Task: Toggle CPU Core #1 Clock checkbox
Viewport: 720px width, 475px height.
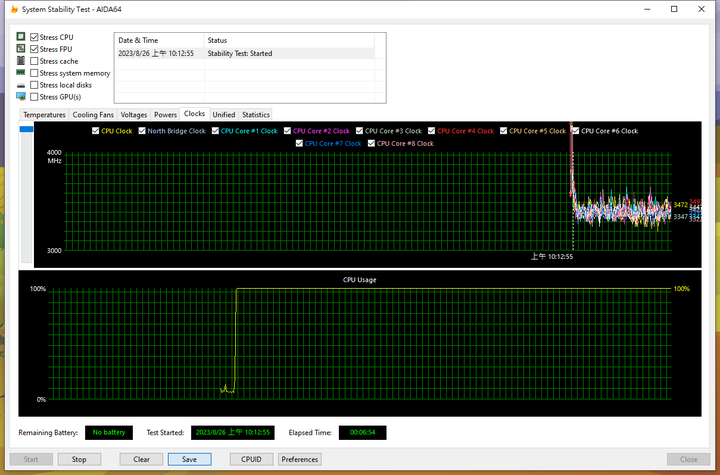Action: coord(215,131)
